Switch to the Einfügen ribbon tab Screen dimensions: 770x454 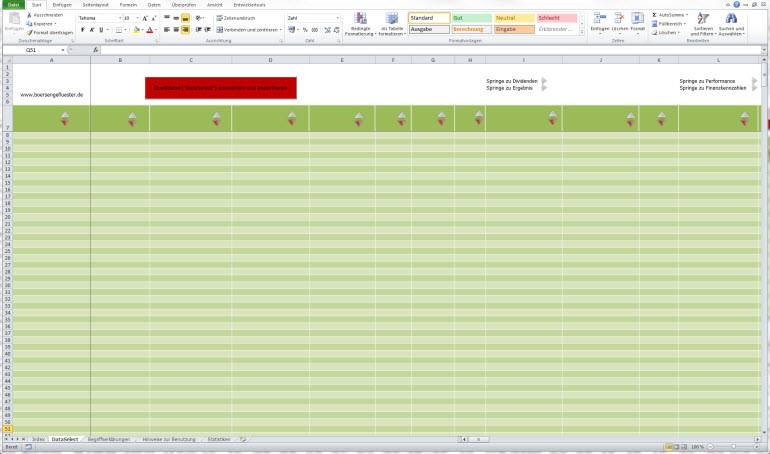[x=62, y=5]
